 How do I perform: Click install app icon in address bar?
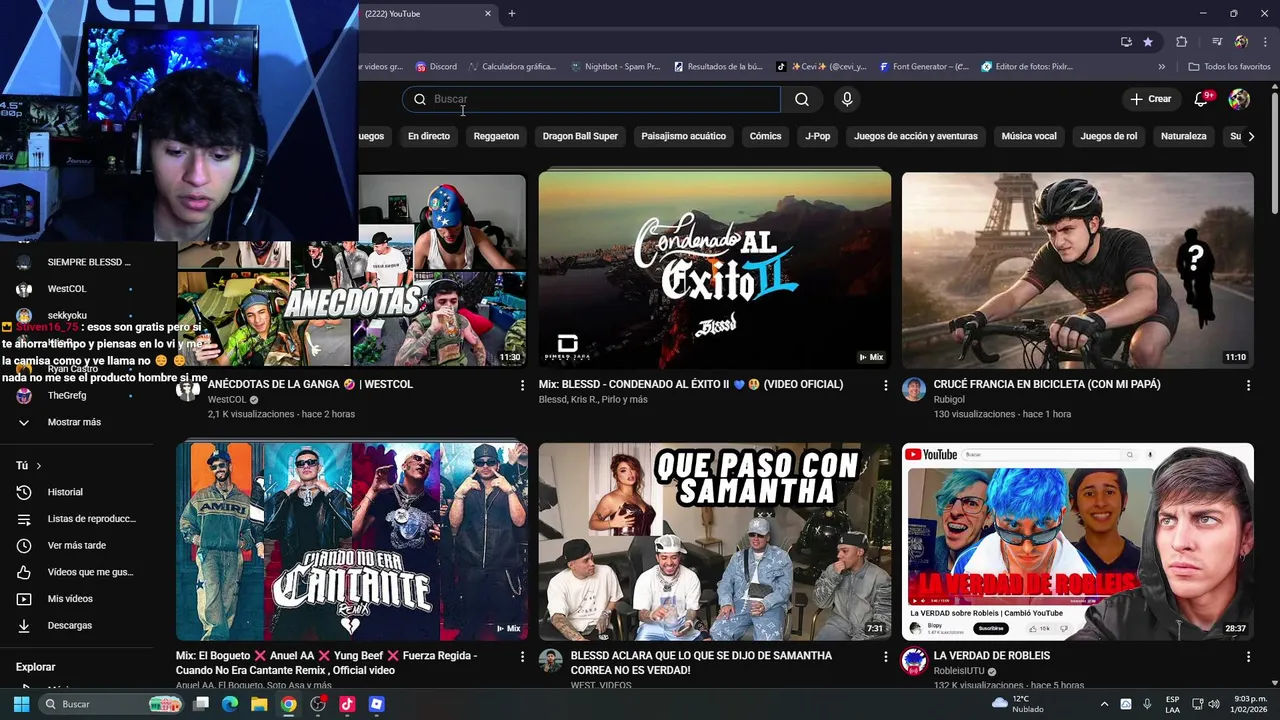tap(1126, 42)
